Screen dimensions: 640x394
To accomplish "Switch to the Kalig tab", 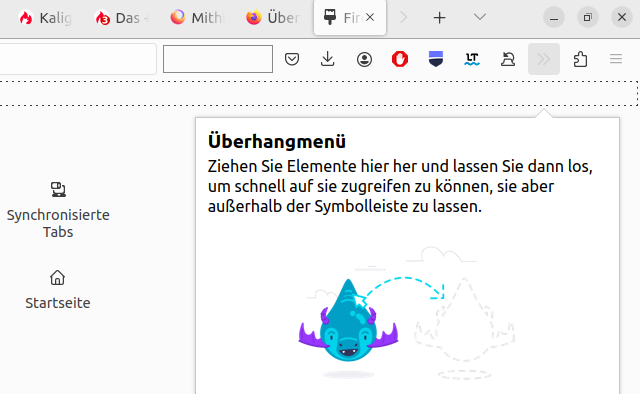I will [45, 18].
